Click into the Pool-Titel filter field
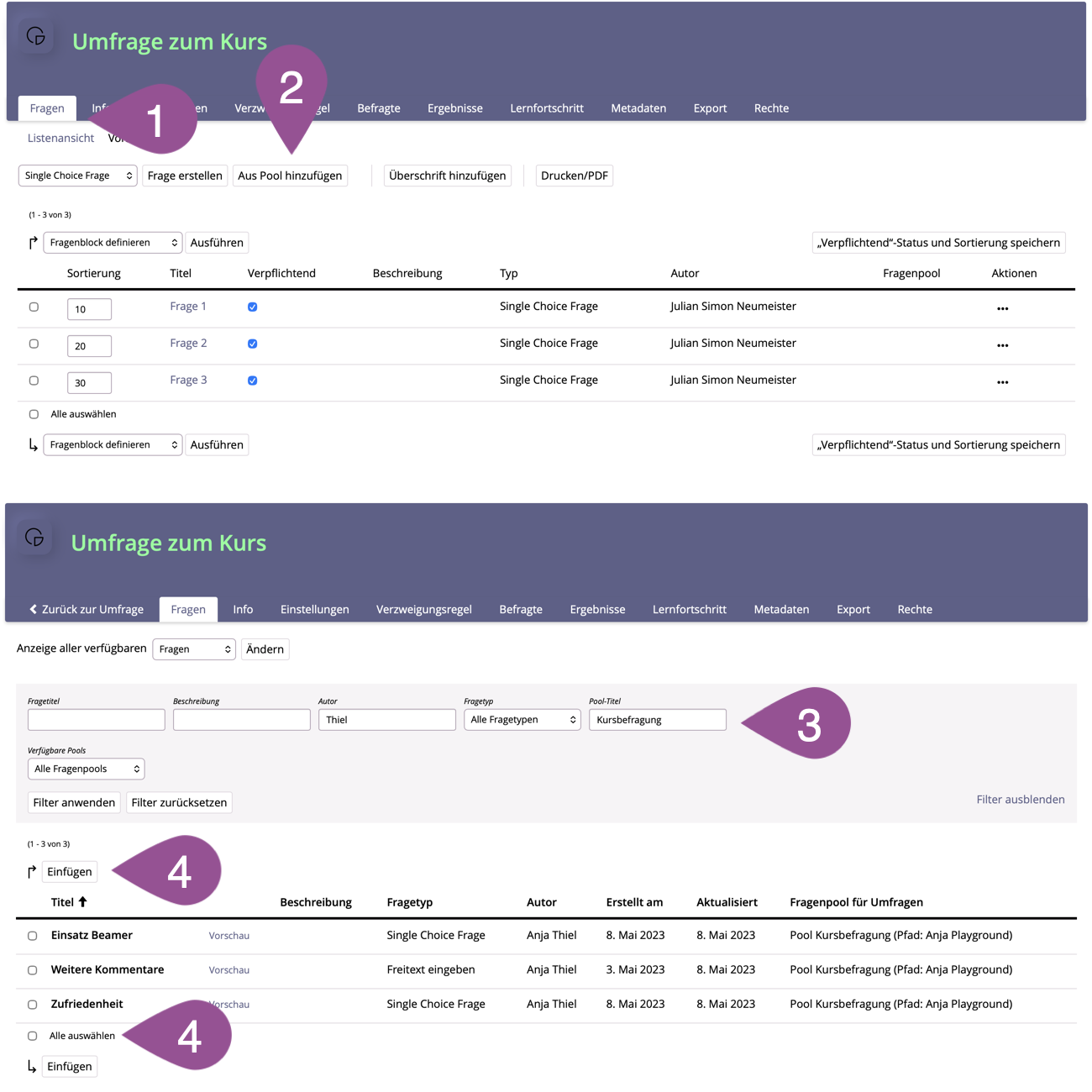 657,720
